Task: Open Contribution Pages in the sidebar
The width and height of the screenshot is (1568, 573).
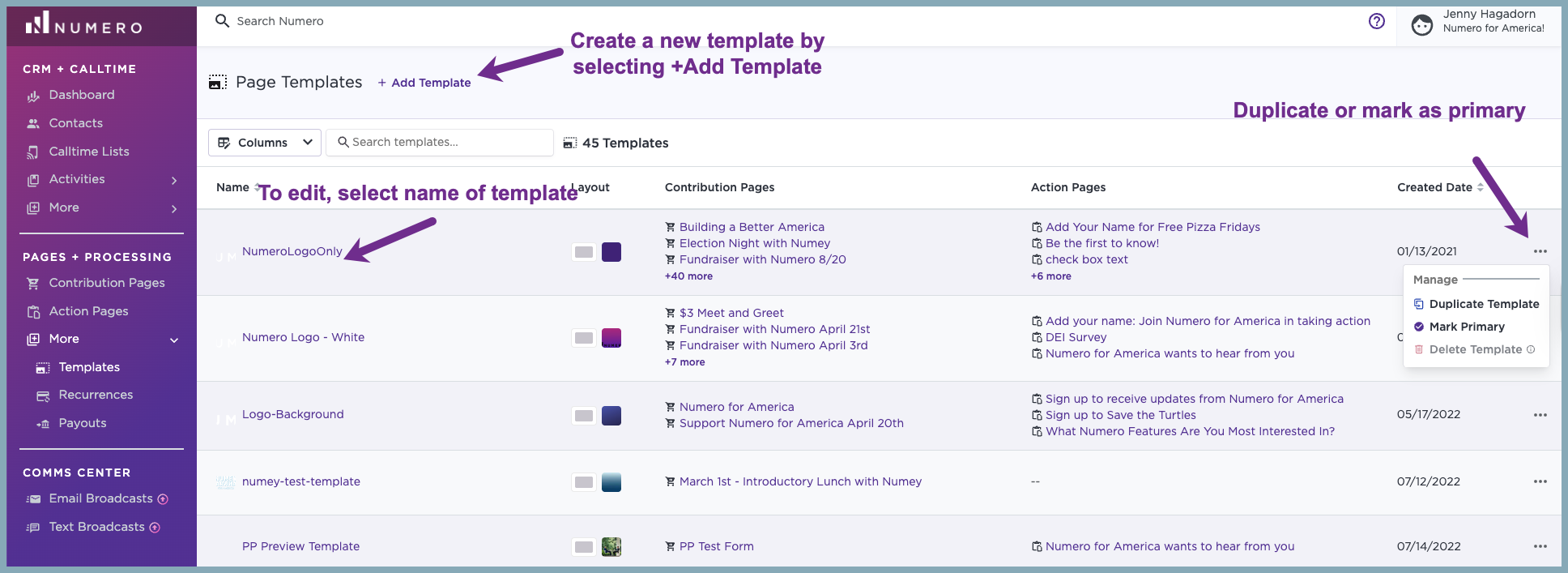Action: (x=107, y=283)
